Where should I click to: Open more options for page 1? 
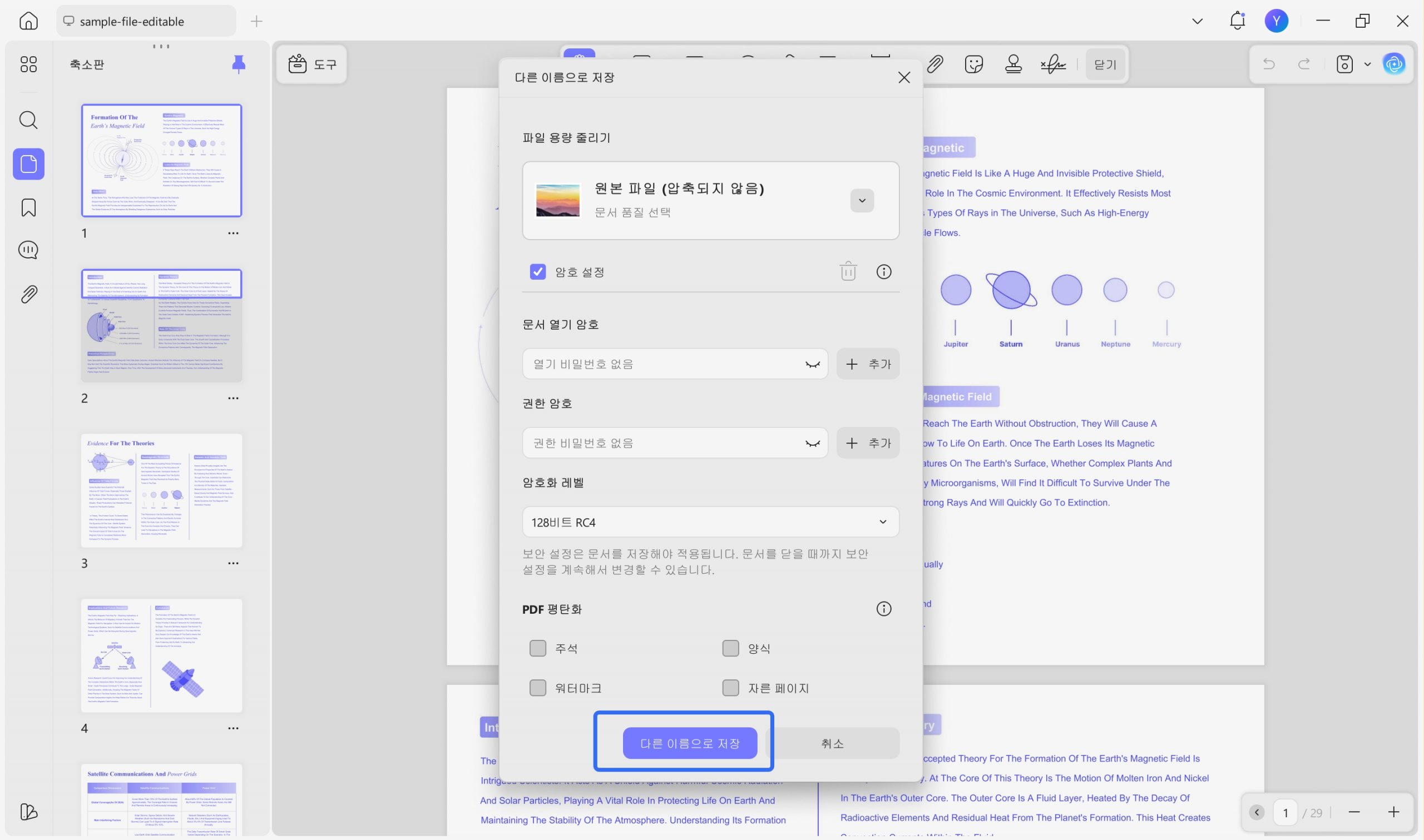point(233,233)
